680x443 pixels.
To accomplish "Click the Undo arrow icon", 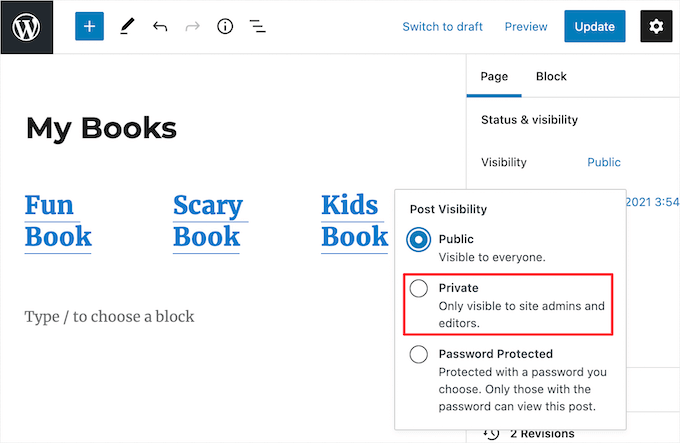I will 160,27.
